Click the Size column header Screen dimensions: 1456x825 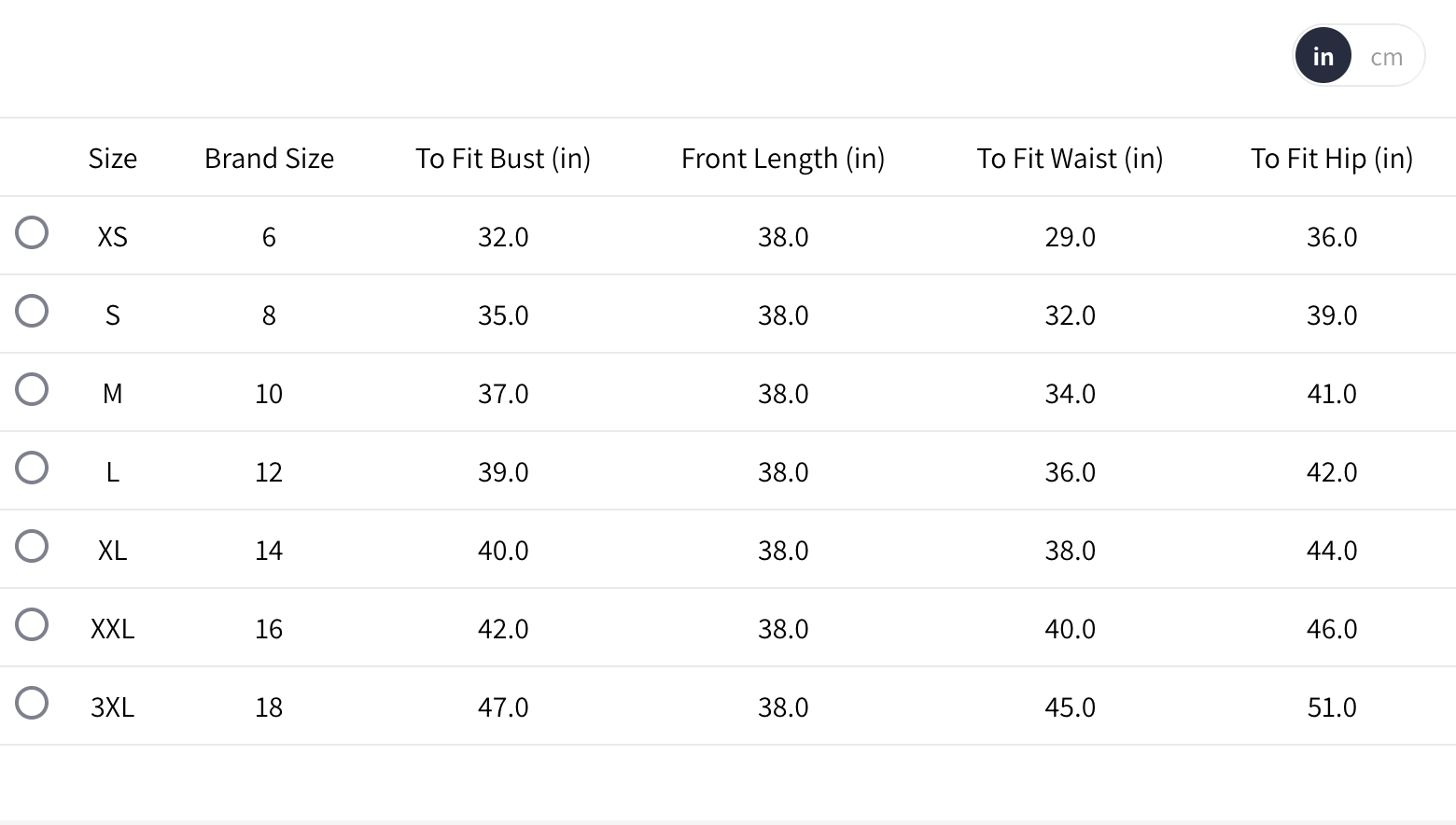point(113,159)
